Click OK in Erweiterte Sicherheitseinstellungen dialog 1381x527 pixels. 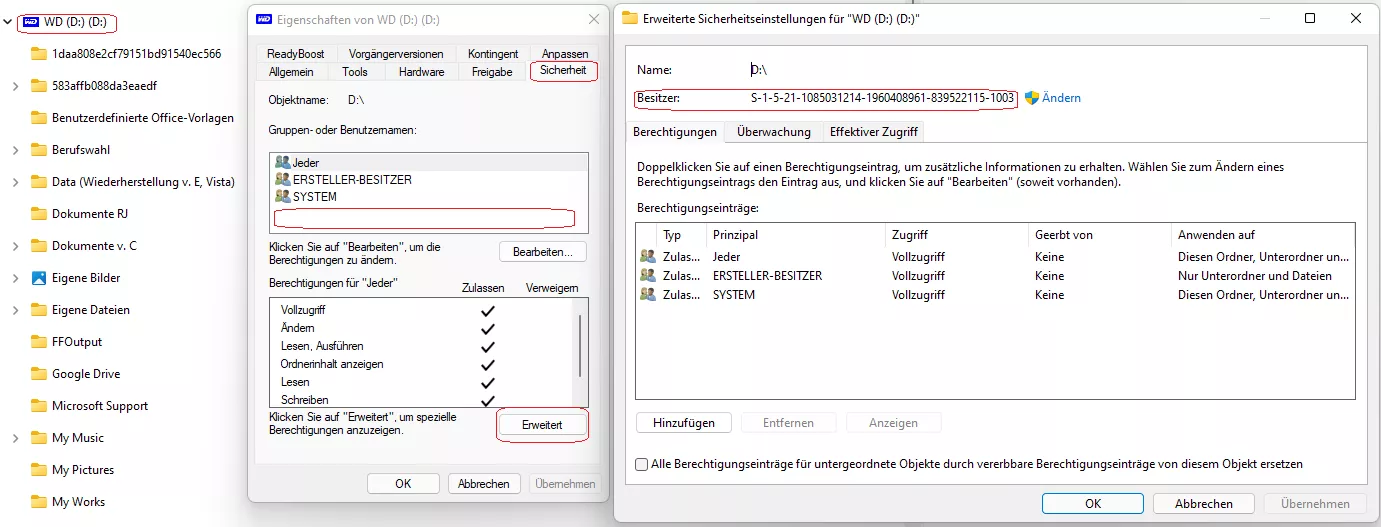1093,504
